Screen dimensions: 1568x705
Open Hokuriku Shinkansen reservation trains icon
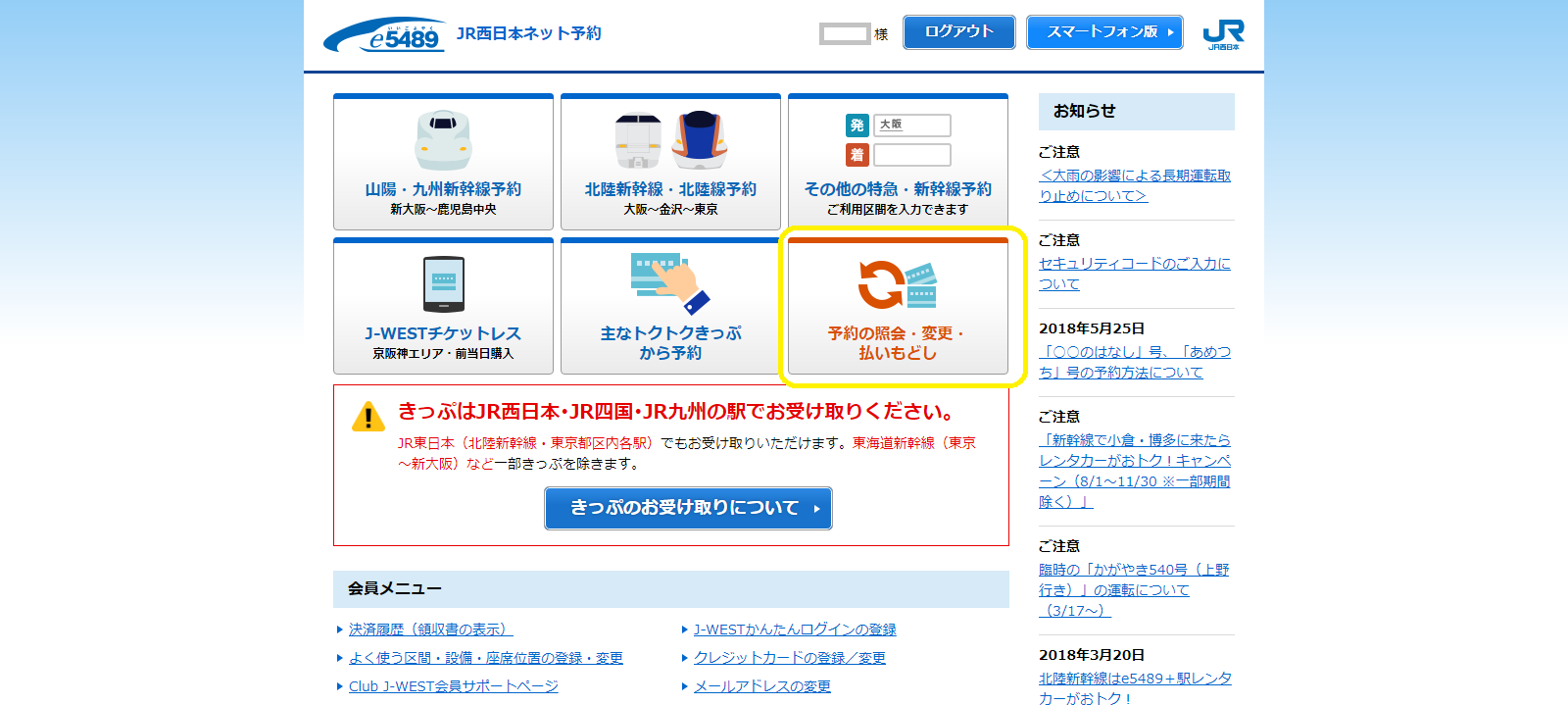pos(670,139)
